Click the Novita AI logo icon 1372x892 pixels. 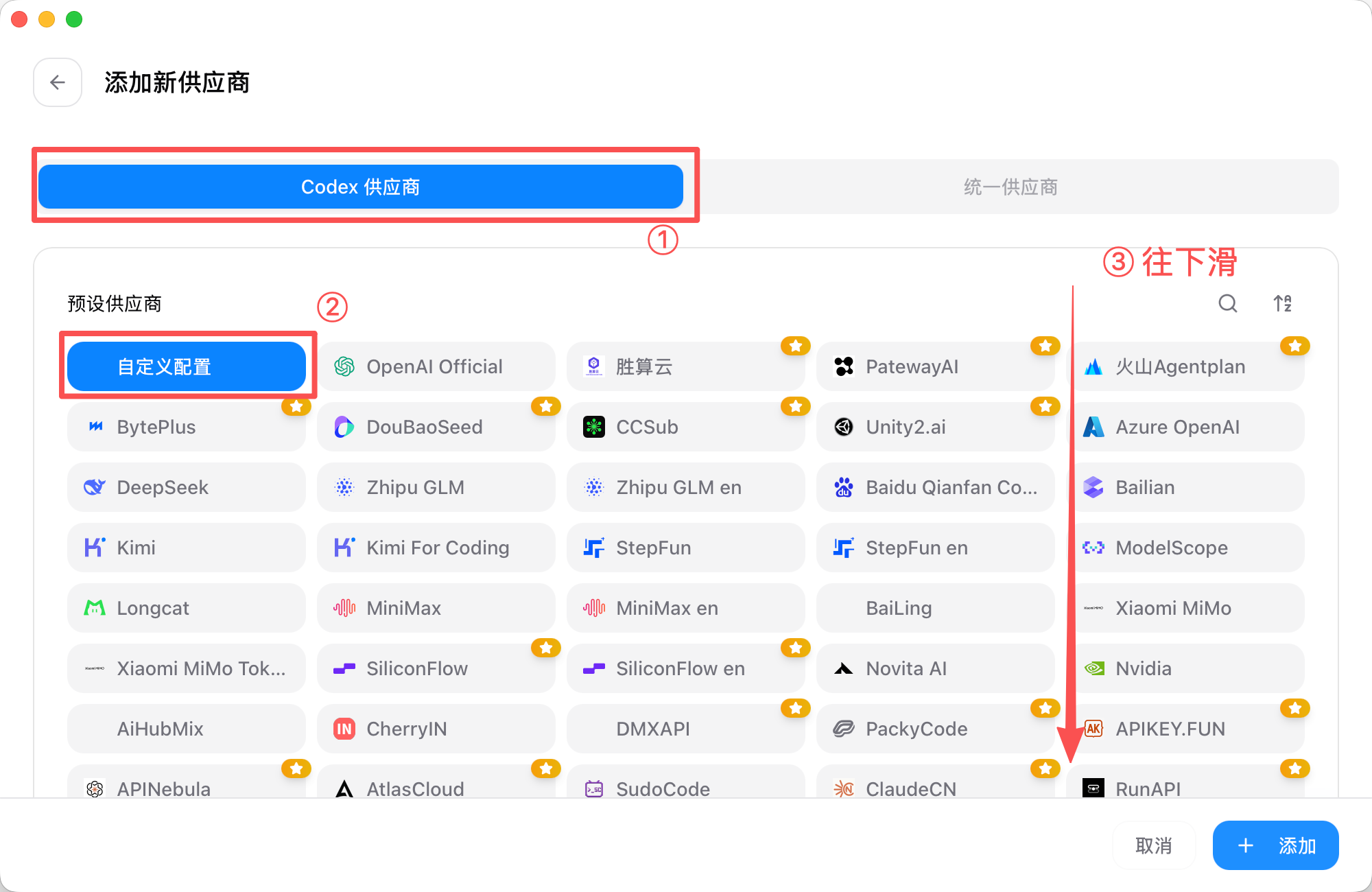844,668
